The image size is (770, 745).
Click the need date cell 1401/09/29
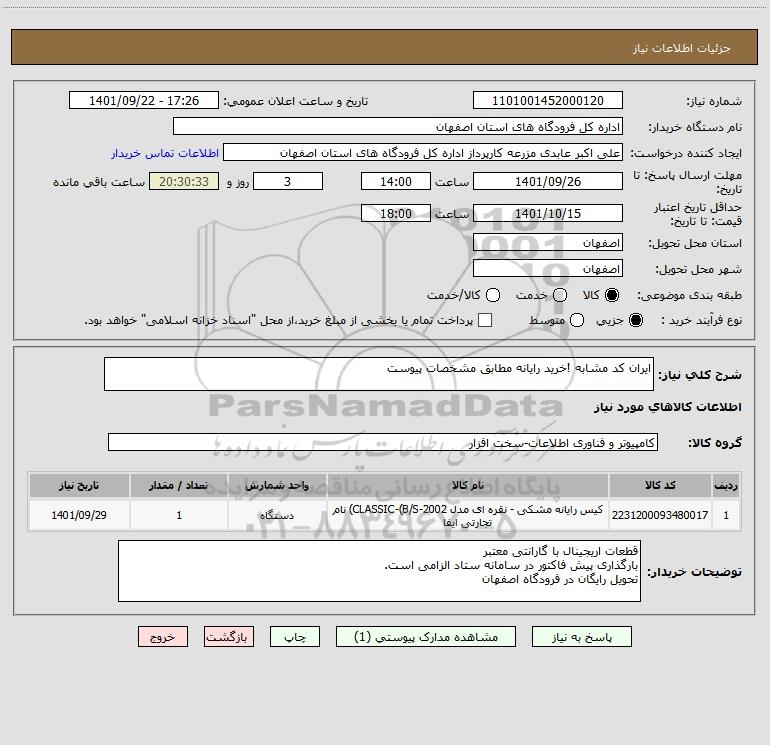[x=79, y=515]
